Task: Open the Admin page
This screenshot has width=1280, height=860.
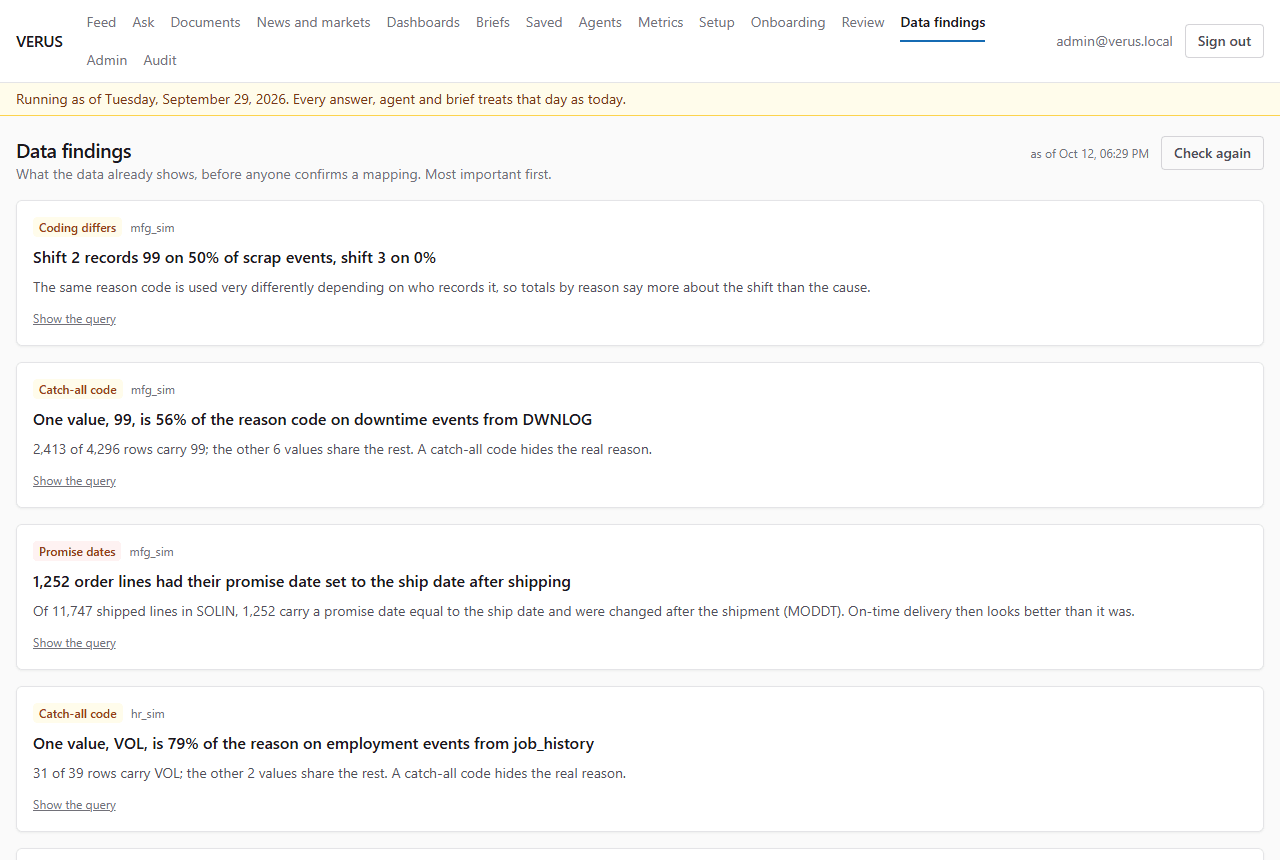Action: [x=107, y=60]
